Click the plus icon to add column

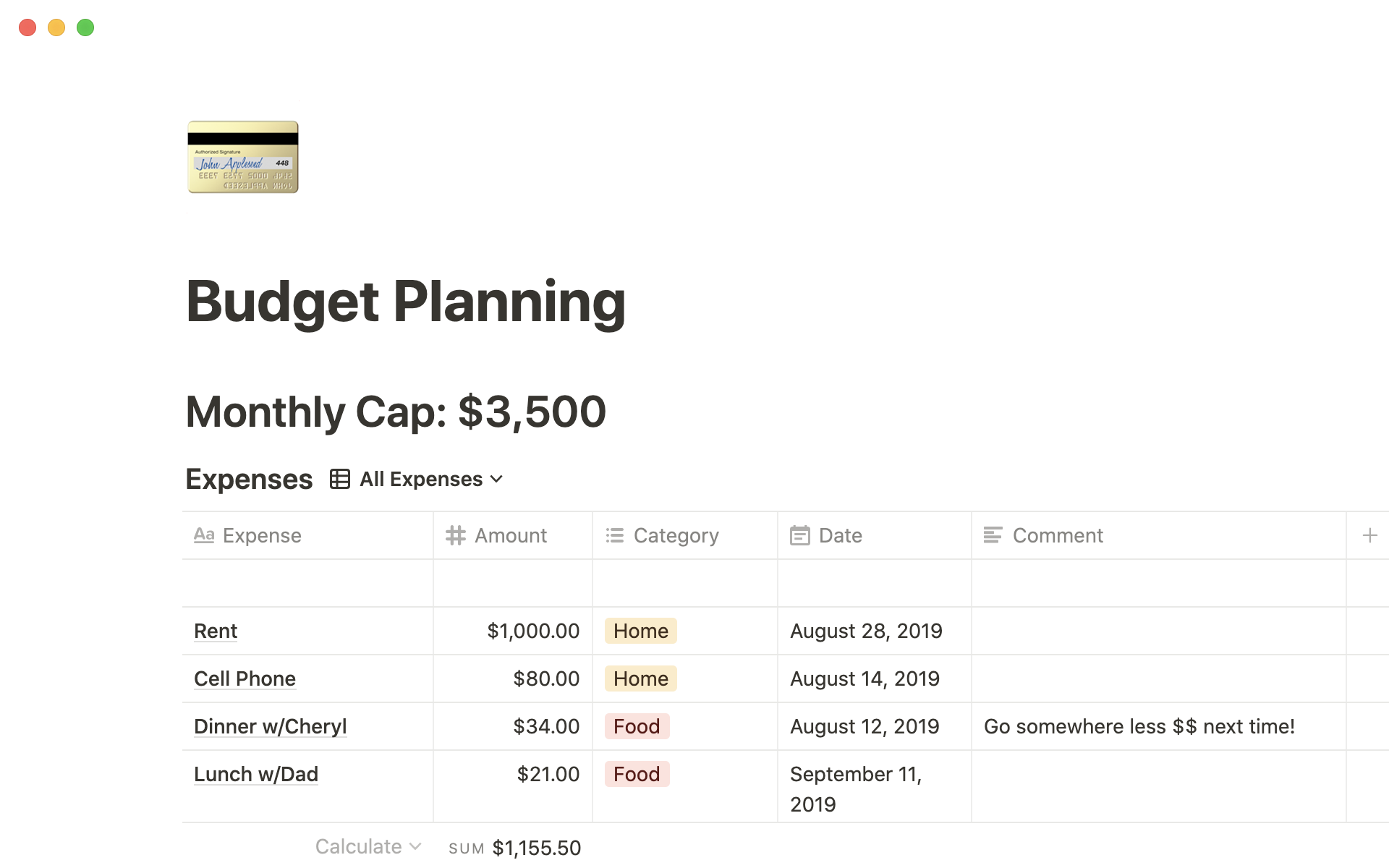click(1370, 535)
